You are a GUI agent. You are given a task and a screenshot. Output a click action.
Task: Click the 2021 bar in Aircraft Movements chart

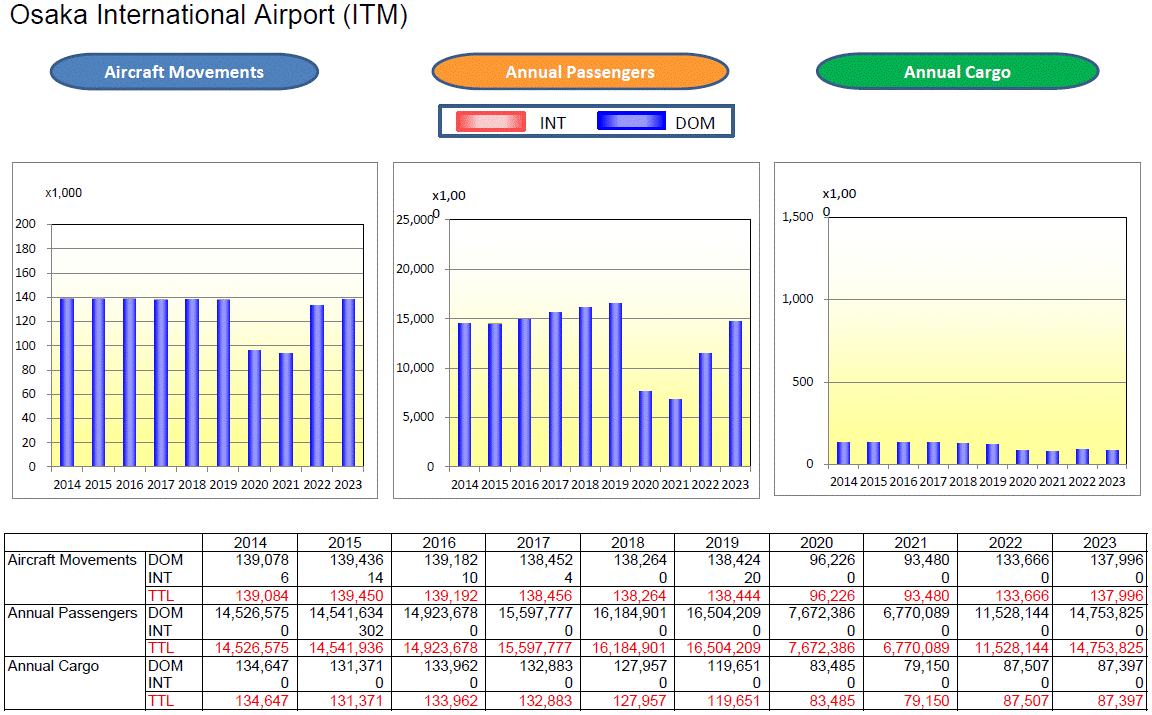coord(286,410)
